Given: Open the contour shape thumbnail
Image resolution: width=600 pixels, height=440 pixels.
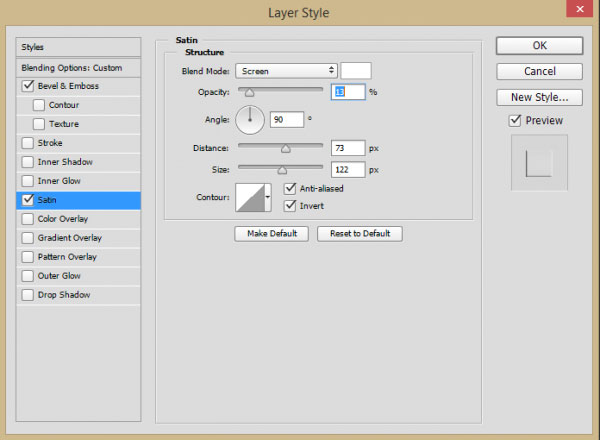Looking at the screenshot, I should 250,197.
